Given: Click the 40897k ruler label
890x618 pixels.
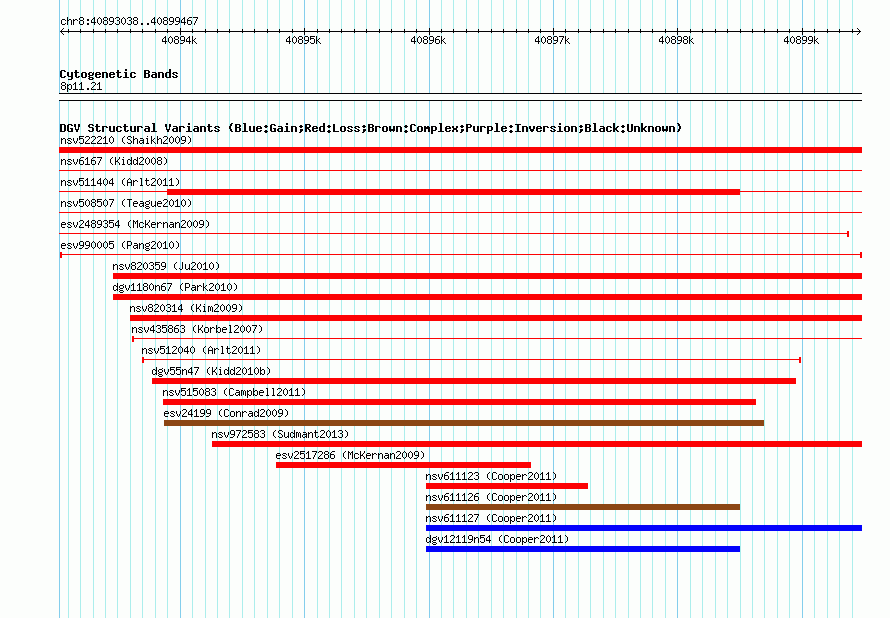Looking at the screenshot, I should click(x=552, y=40).
